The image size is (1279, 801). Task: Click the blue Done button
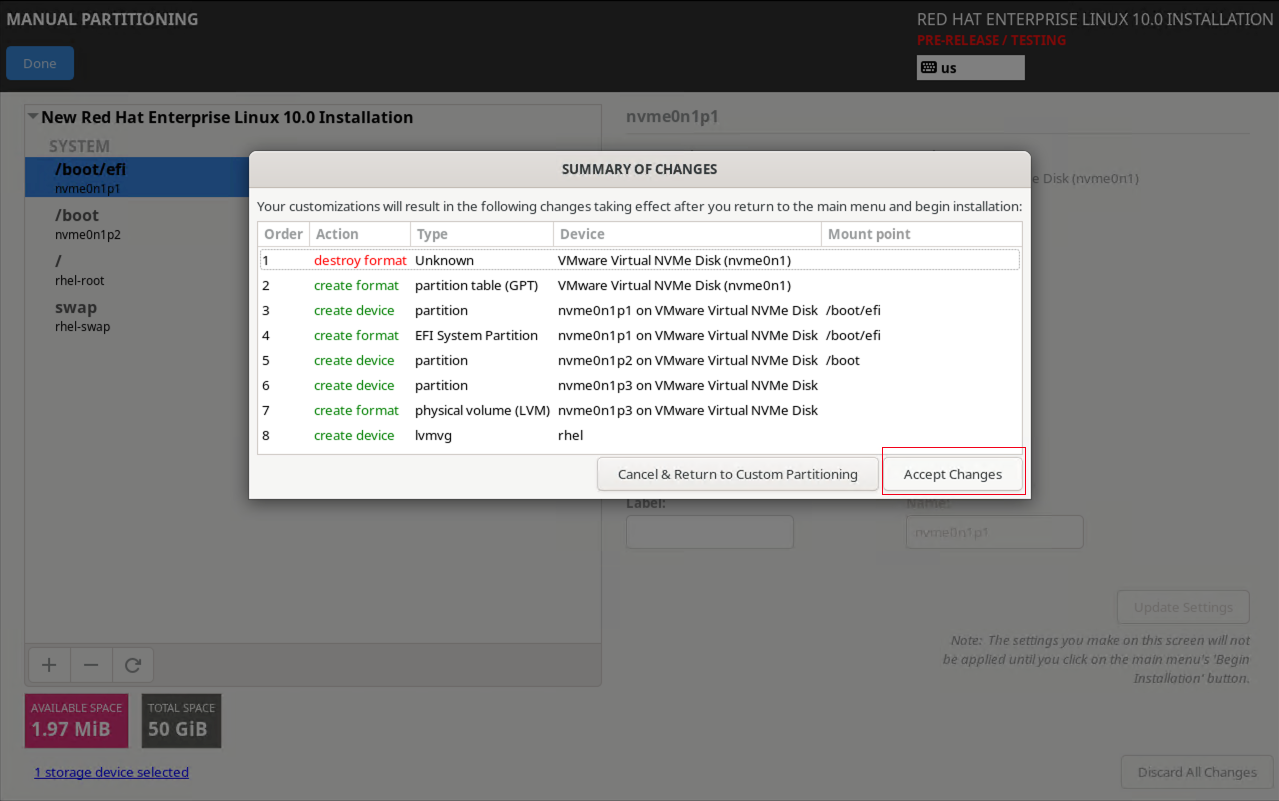pyautogui.click(x=40, y=63)
